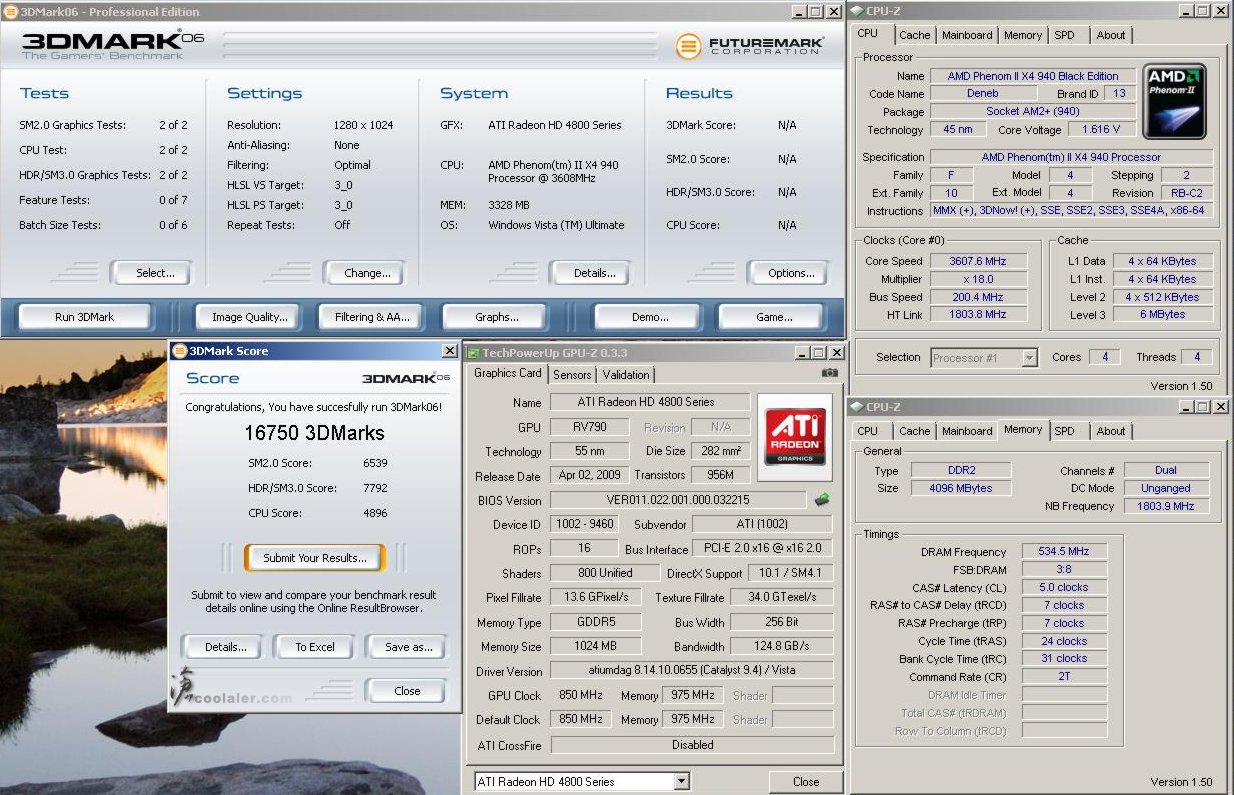Click the upper CPU-Z window title icon

[x=856, y=11]
